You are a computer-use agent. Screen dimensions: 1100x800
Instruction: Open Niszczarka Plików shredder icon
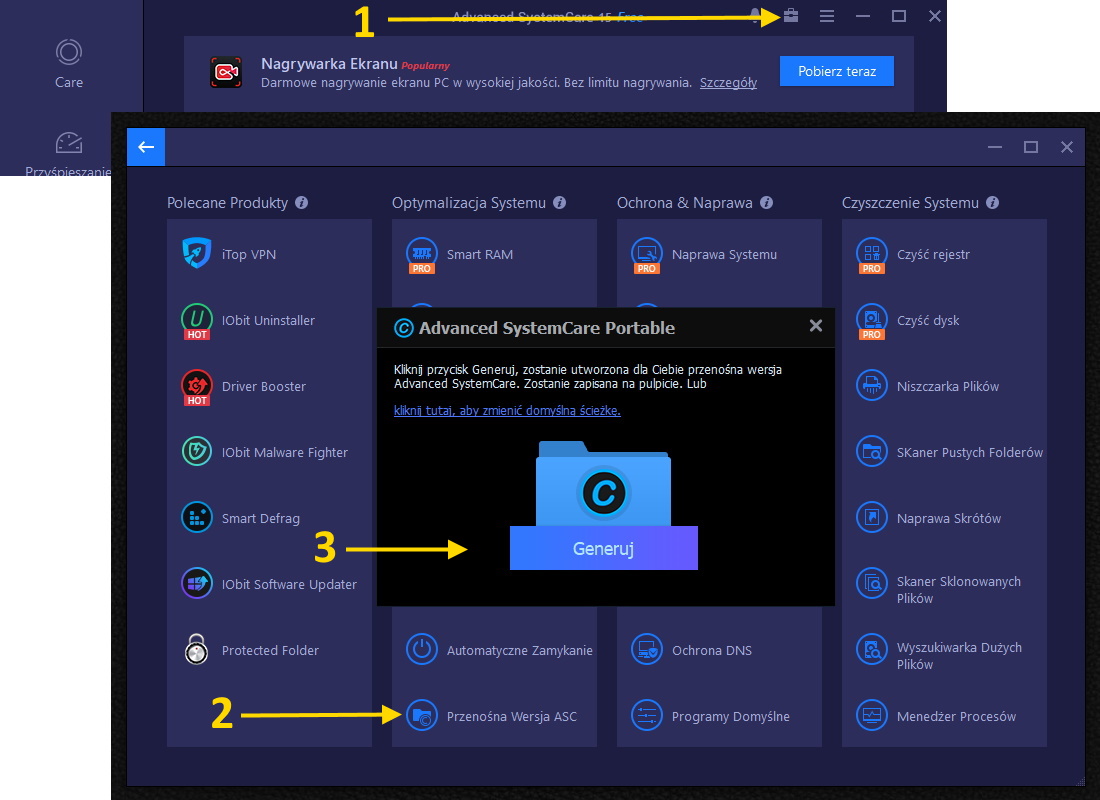point(871,385)
